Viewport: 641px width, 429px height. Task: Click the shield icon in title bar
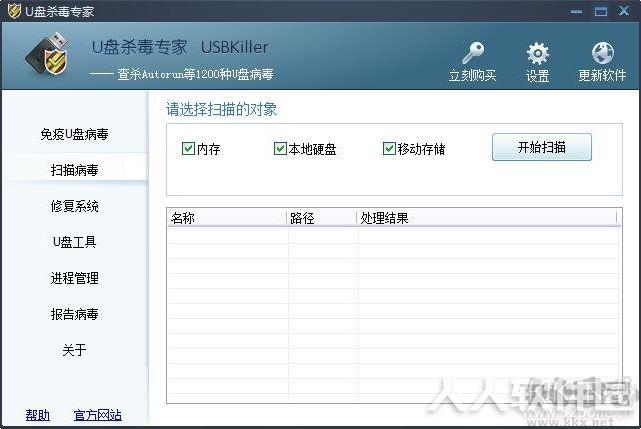[x=14, y=11]
